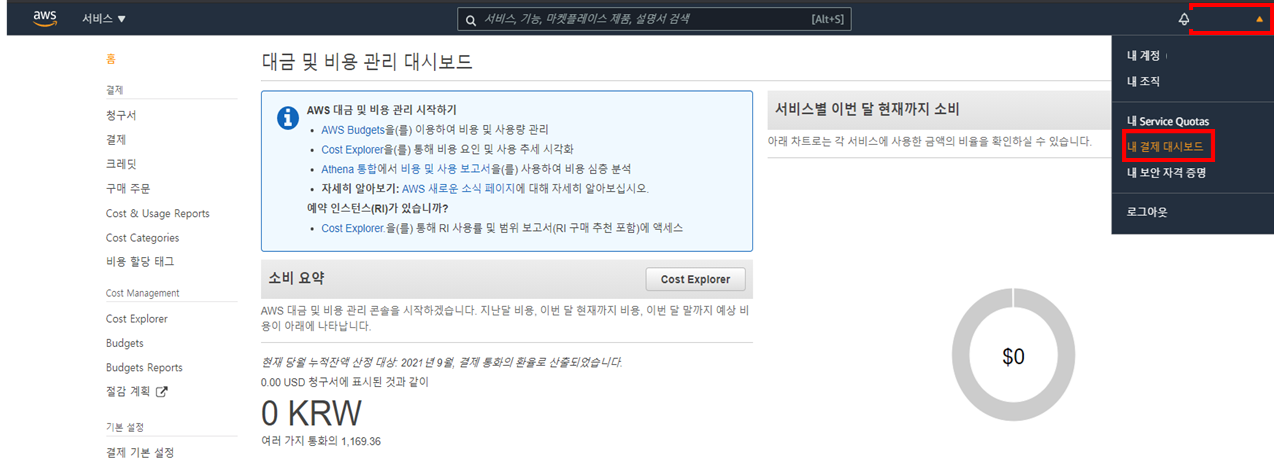This screenshot has width=1274, height=459.
Task: Choose 로그아웃 to sign out
Action: point(1147,212)
